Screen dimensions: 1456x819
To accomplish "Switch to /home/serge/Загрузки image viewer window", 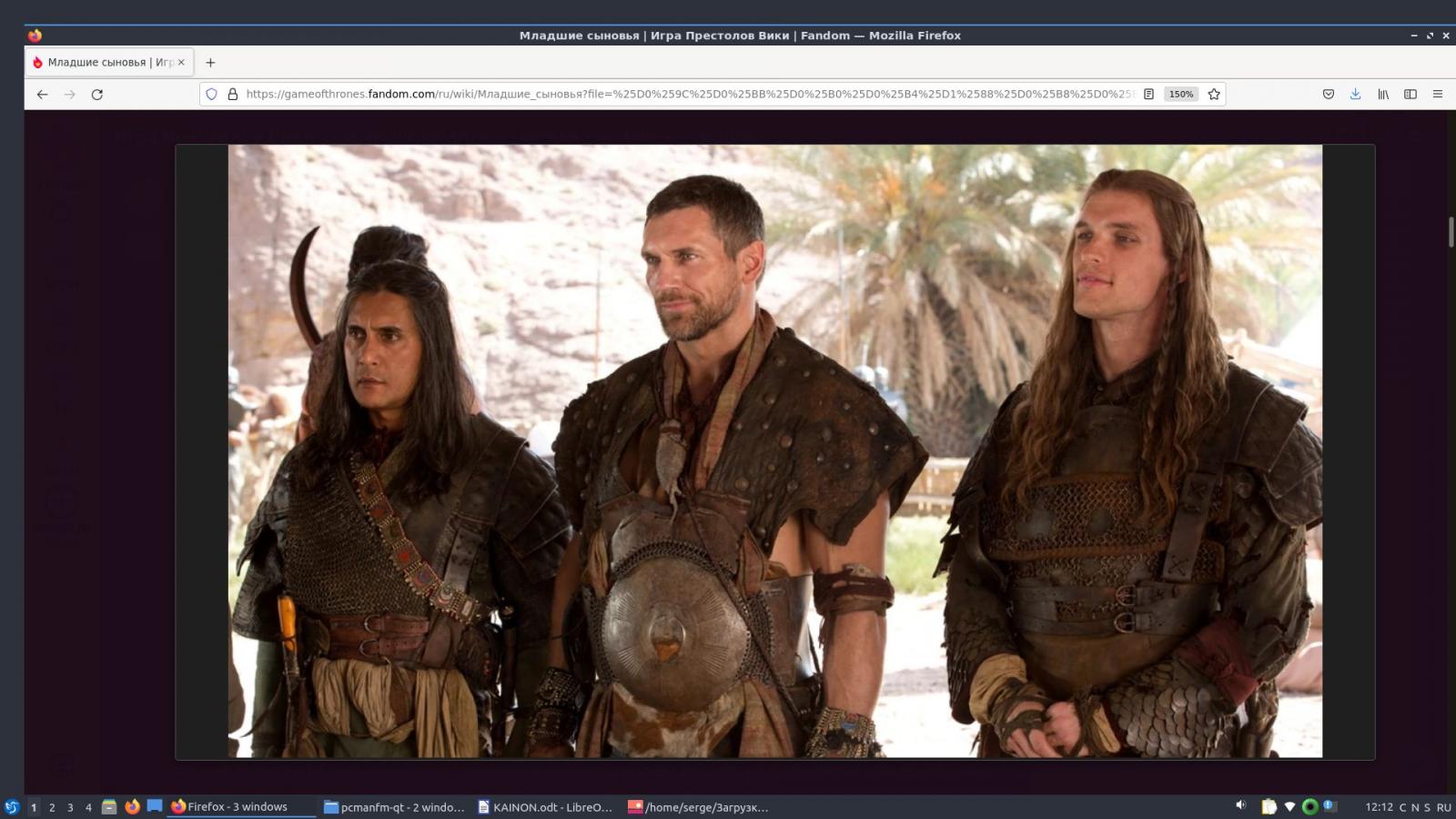I will [x=698, y=807].
